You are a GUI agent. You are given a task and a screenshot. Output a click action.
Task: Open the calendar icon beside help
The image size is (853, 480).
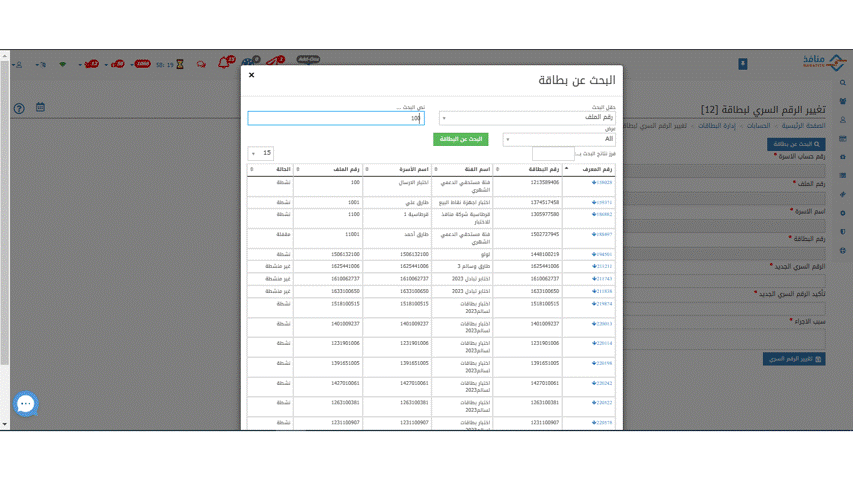coord(40,107)
